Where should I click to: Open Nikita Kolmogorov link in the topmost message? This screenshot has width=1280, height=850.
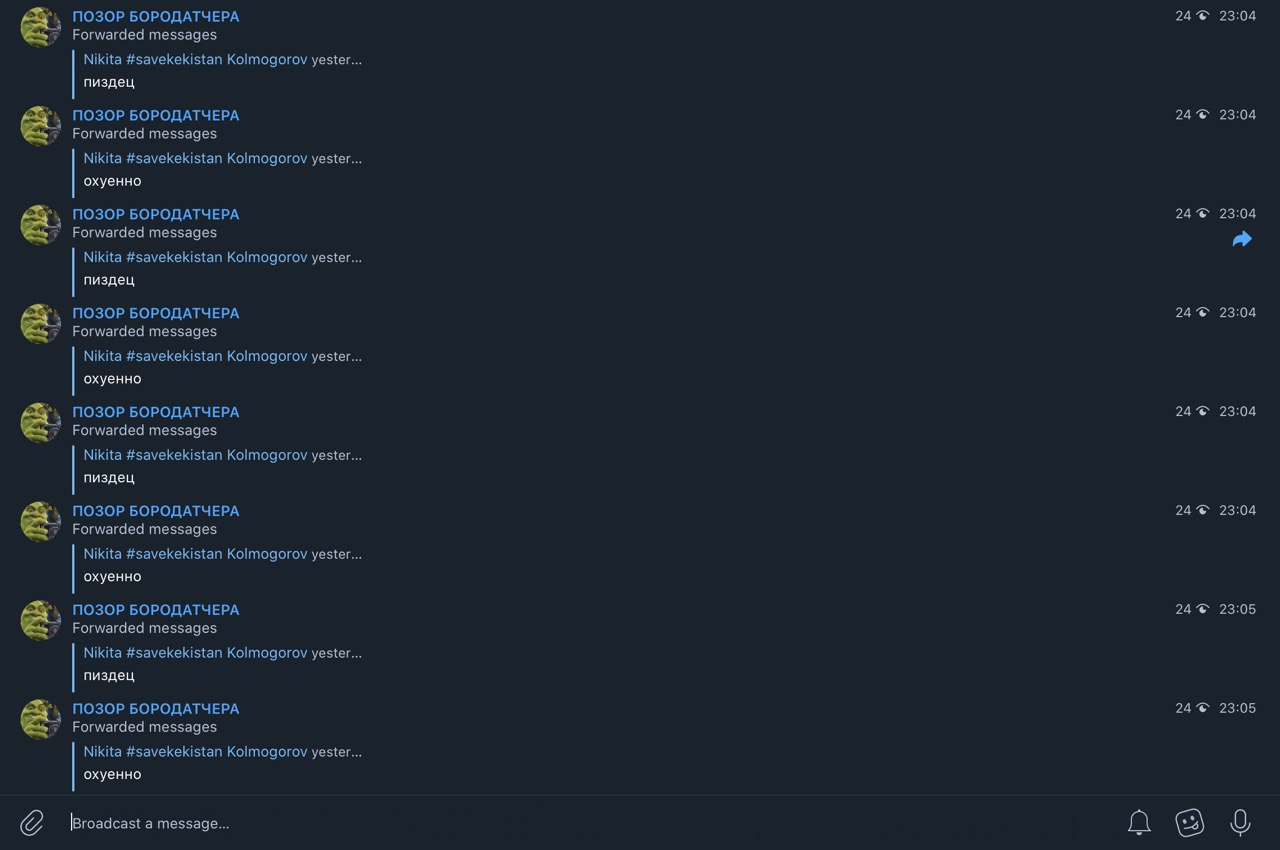click(x=195, y=59)
